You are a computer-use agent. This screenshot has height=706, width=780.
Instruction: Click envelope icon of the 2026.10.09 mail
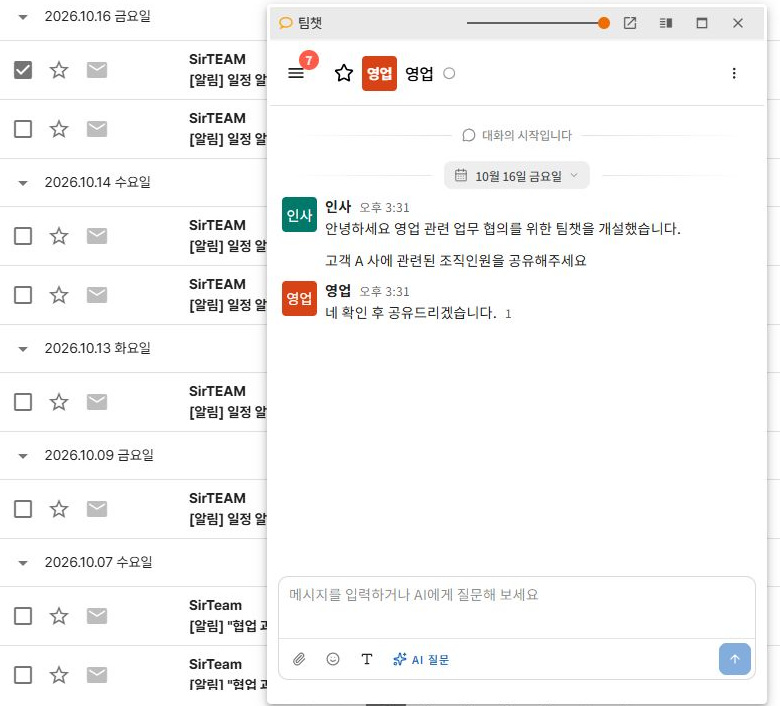tap(97, 509)
